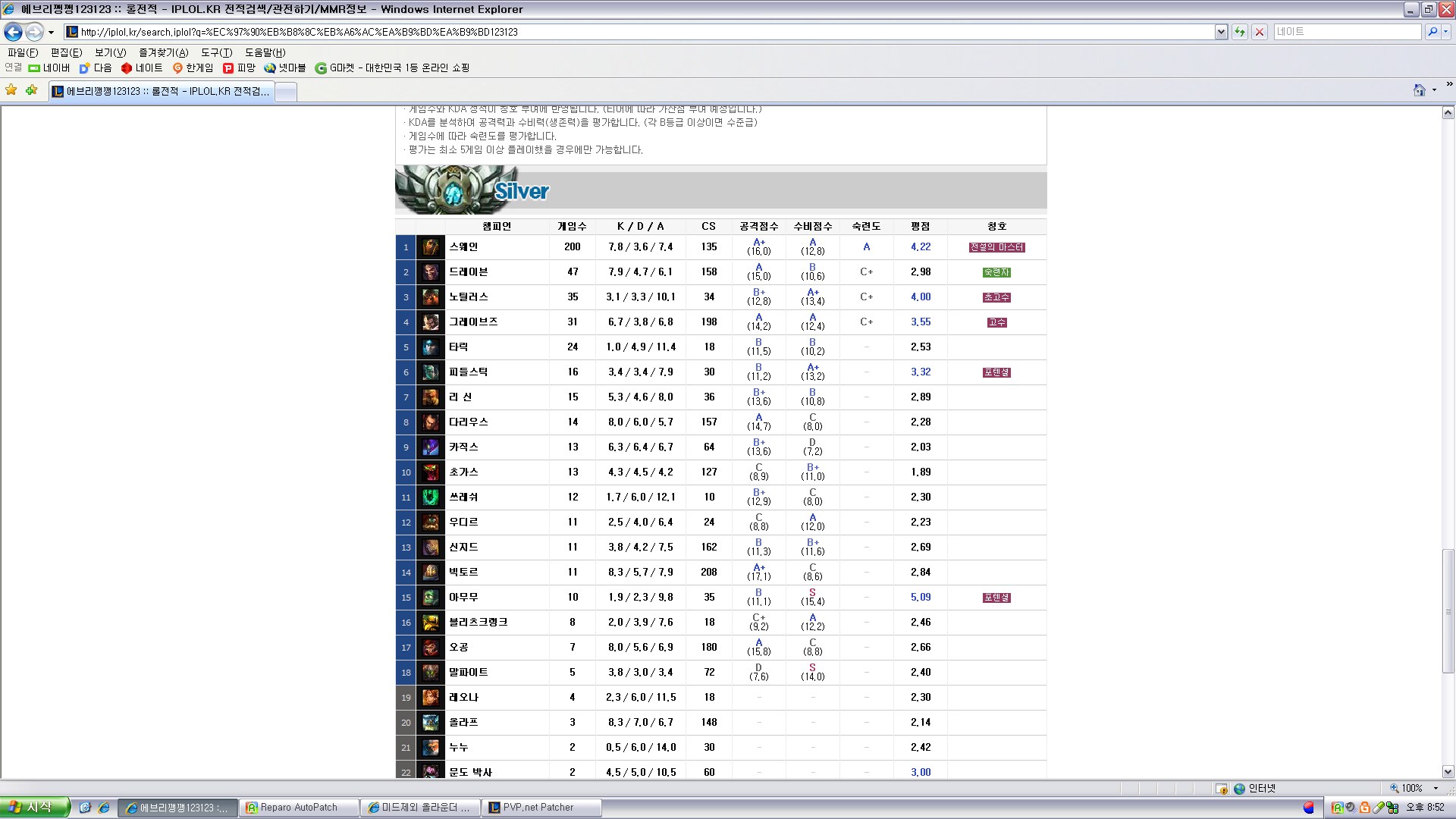This screenshot has height=819, width=1456.
Task: Click the stop loading X icon
Action: (x=1260, y=32)
